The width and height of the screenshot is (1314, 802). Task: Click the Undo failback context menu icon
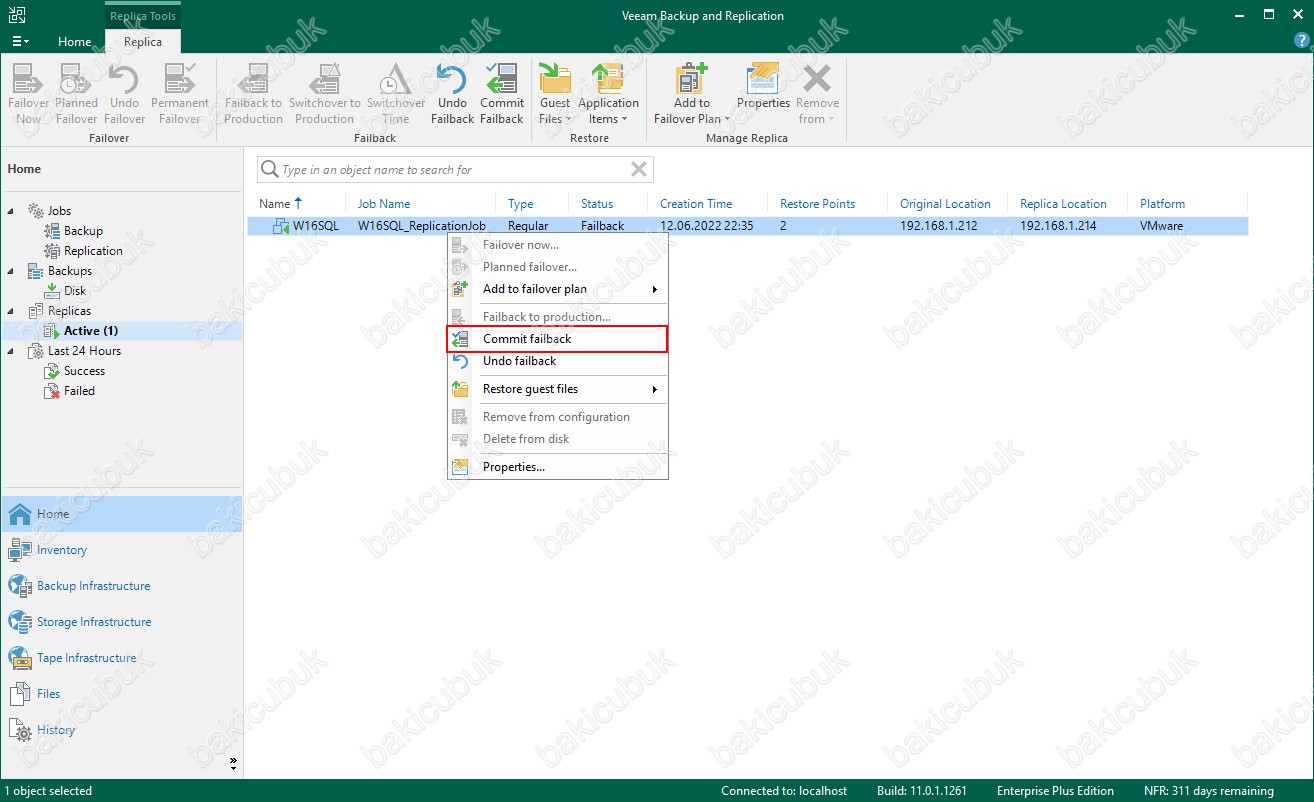coord(460,361)
